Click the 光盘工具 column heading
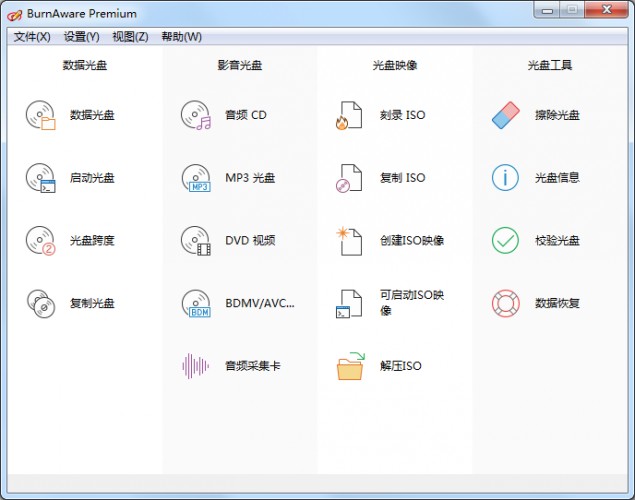This screenshot has width=635, height=500. [550, 65]
